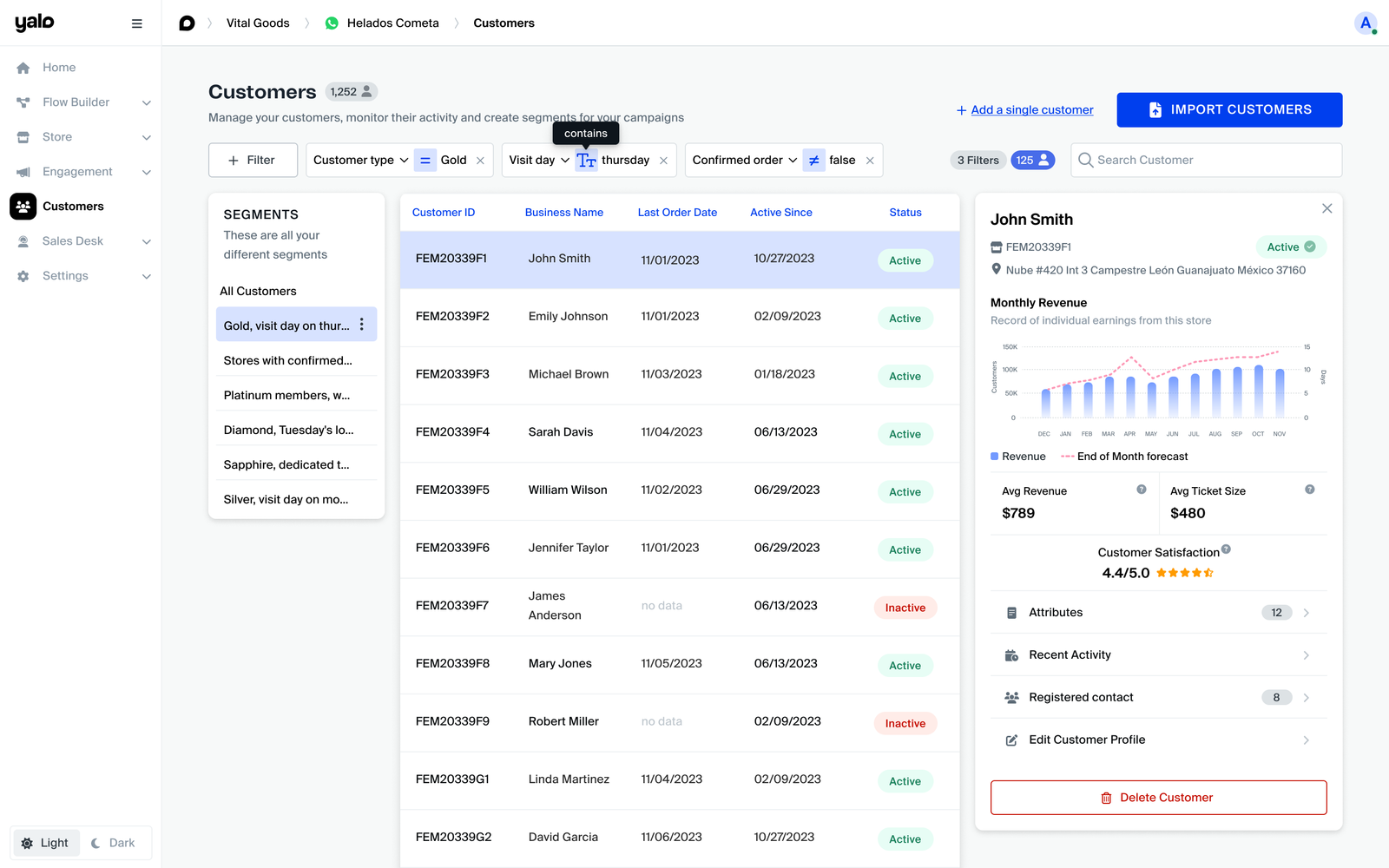Remove the Confirmed order false filter

click(870, 161)
